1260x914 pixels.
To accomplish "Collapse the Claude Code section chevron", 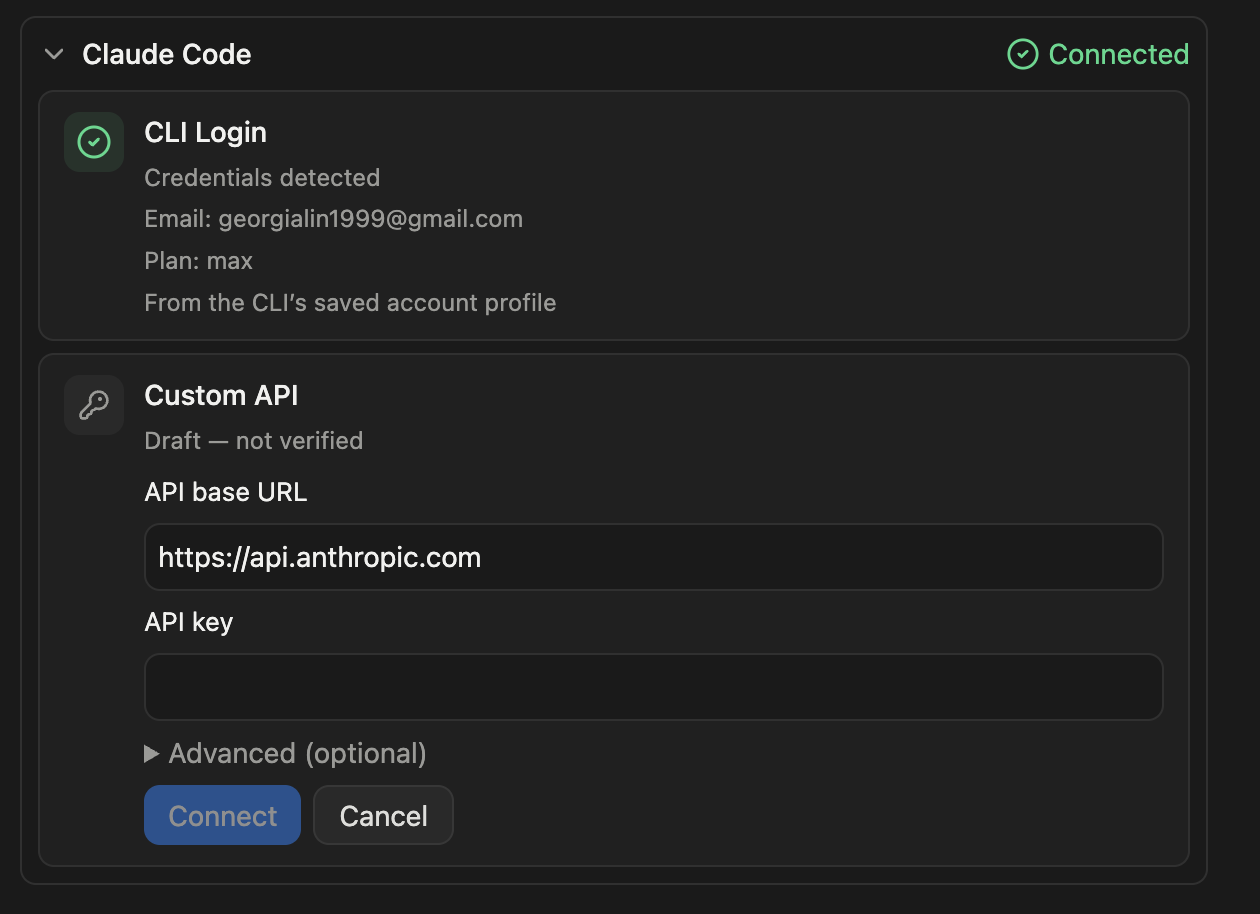I will tap(54, 54).
